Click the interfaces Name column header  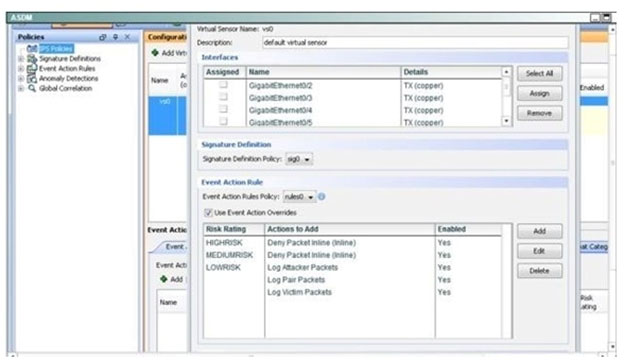323,72
